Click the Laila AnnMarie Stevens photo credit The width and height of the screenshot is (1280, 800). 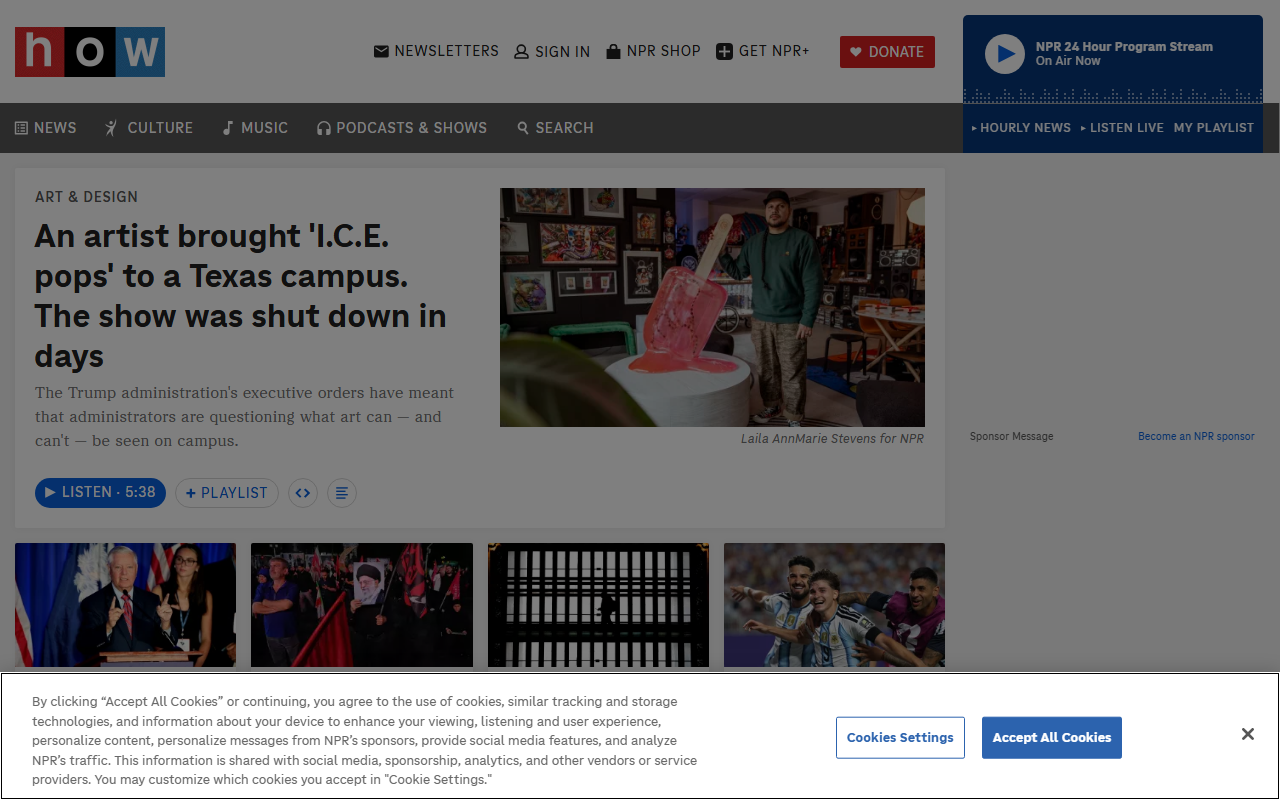pos(832,439)
